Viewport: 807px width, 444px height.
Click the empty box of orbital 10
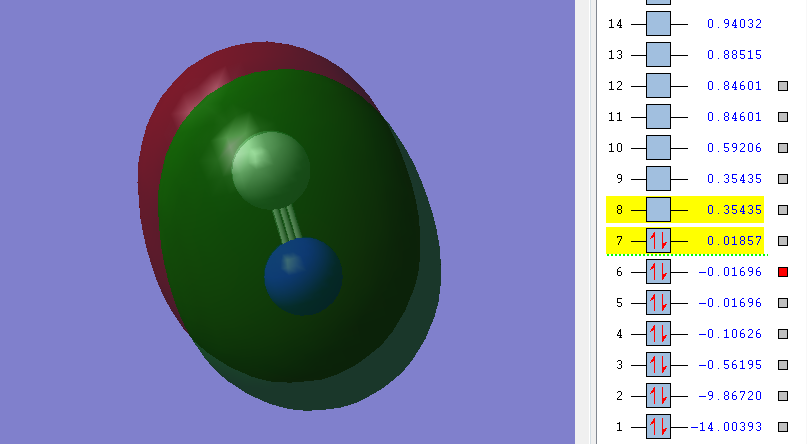pyautogui.click(x=658, y=148)
